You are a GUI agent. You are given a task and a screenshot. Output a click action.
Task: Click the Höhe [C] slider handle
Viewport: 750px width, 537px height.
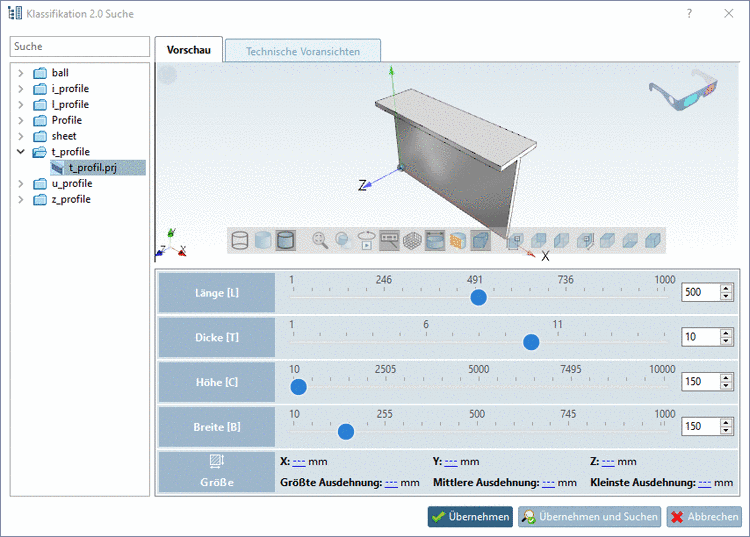point(298,387)
